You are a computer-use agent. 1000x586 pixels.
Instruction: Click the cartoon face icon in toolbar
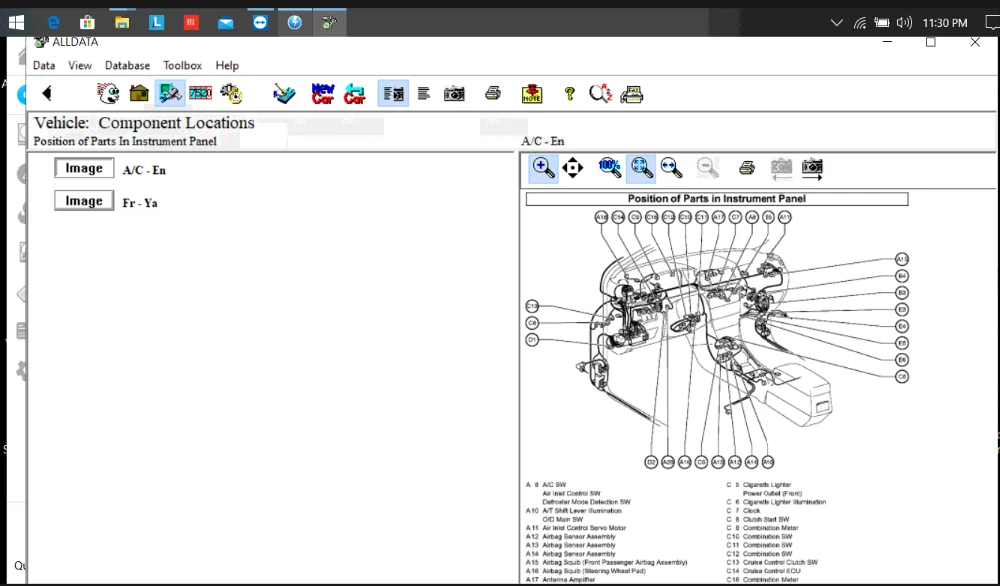(108, 94)
